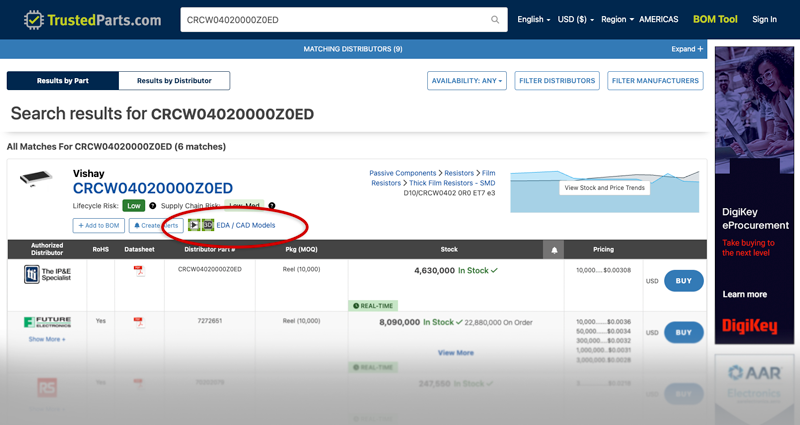The width and height of the screenshot is (800, 425).
Task: Click the EDA symbol icon
Action: click(x=194, y=225)
